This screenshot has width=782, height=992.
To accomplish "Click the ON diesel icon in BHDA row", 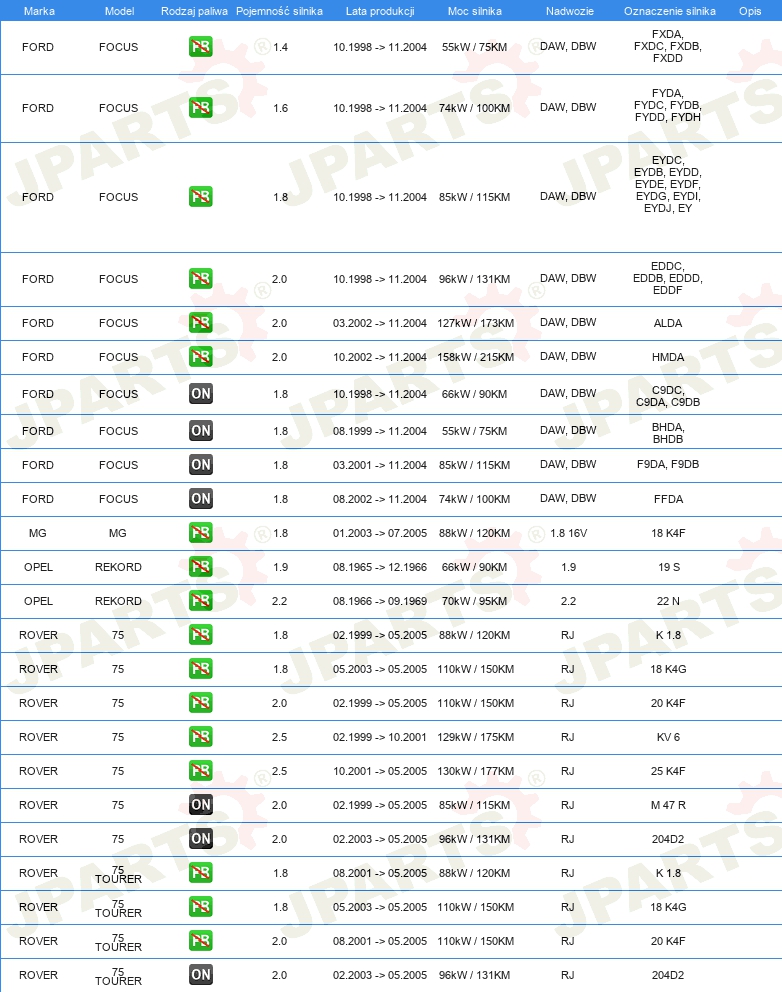I will click(x=201, y=431).
